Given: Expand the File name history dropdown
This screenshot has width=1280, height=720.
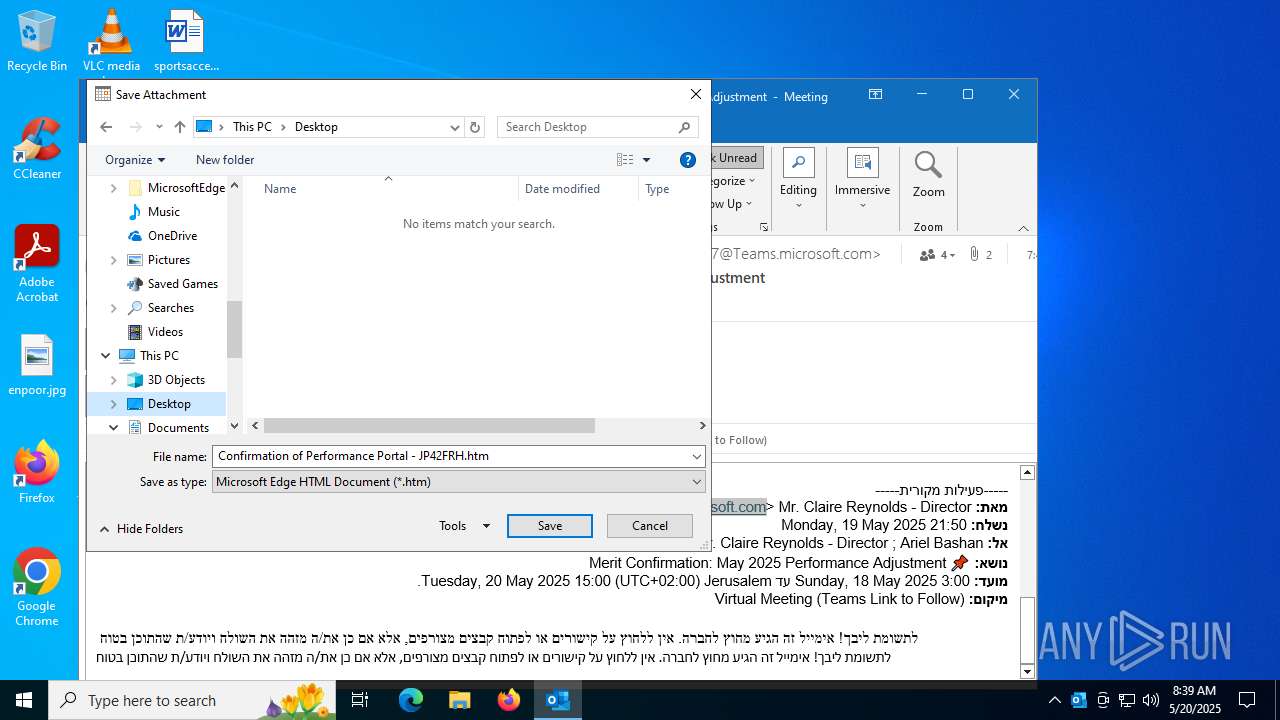Looking at the screenshot, I should click(696, 456).
